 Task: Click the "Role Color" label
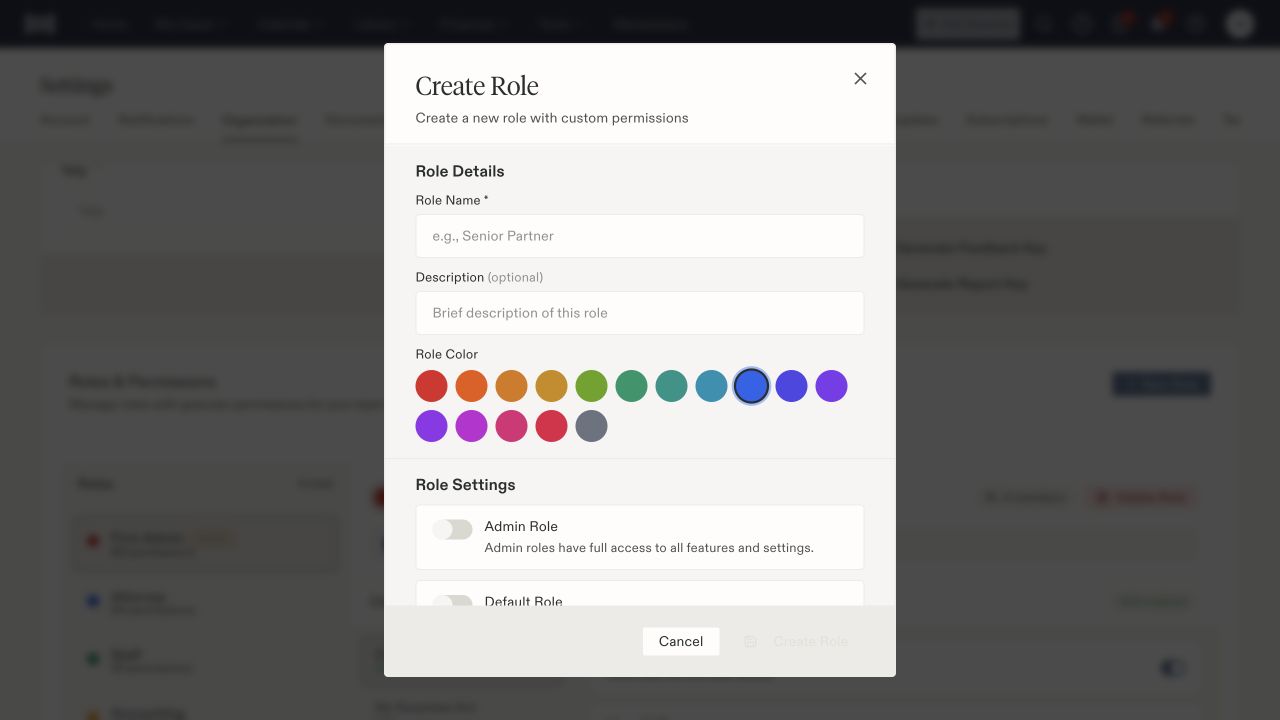point(447,354)
